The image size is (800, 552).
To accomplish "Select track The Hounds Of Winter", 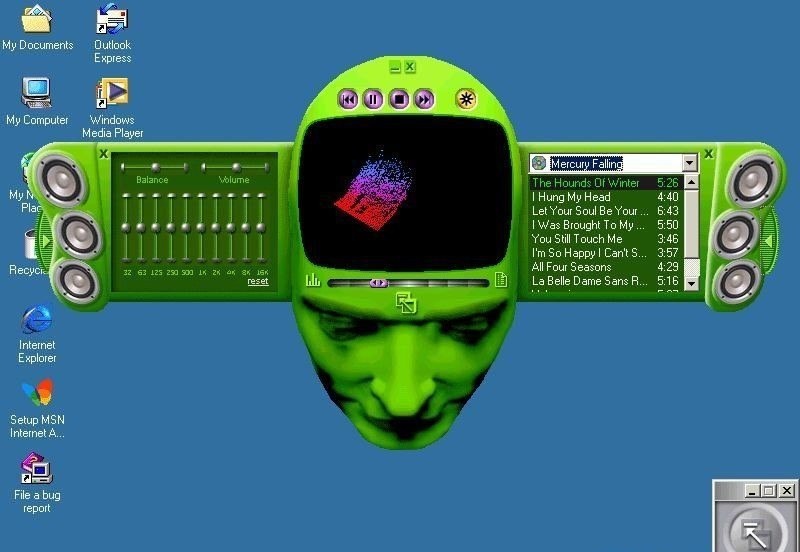I will point(606,183).
